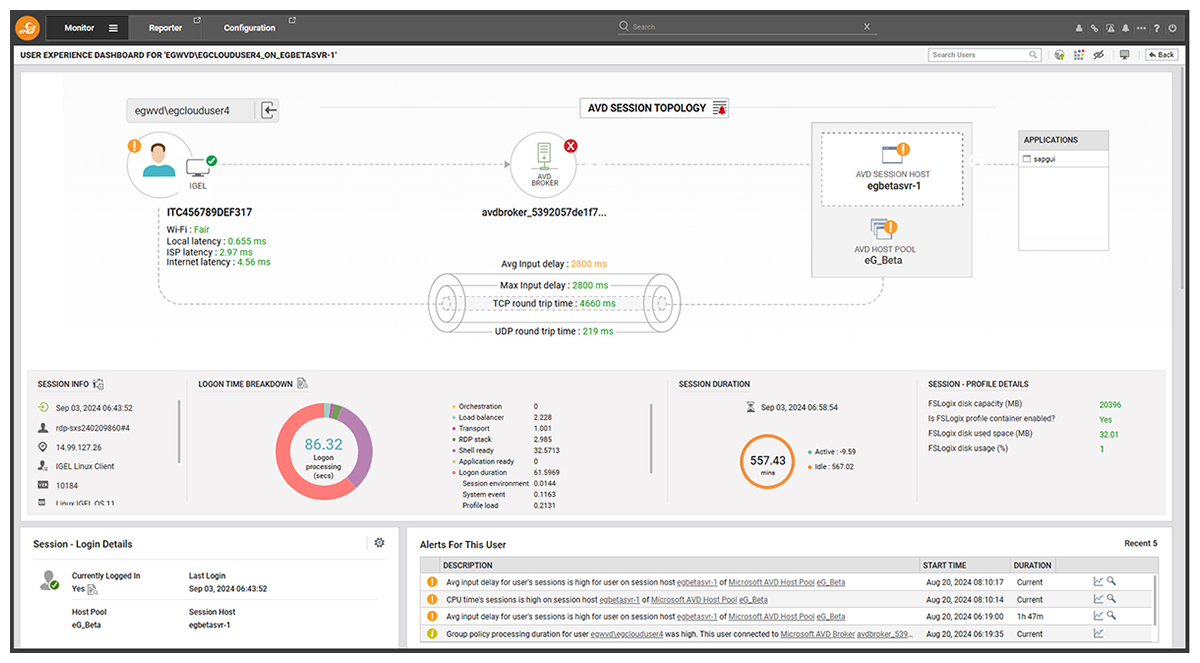Click the power sign-out icon
This screenshot has height=663, width=1200.
click(1172, 28)
